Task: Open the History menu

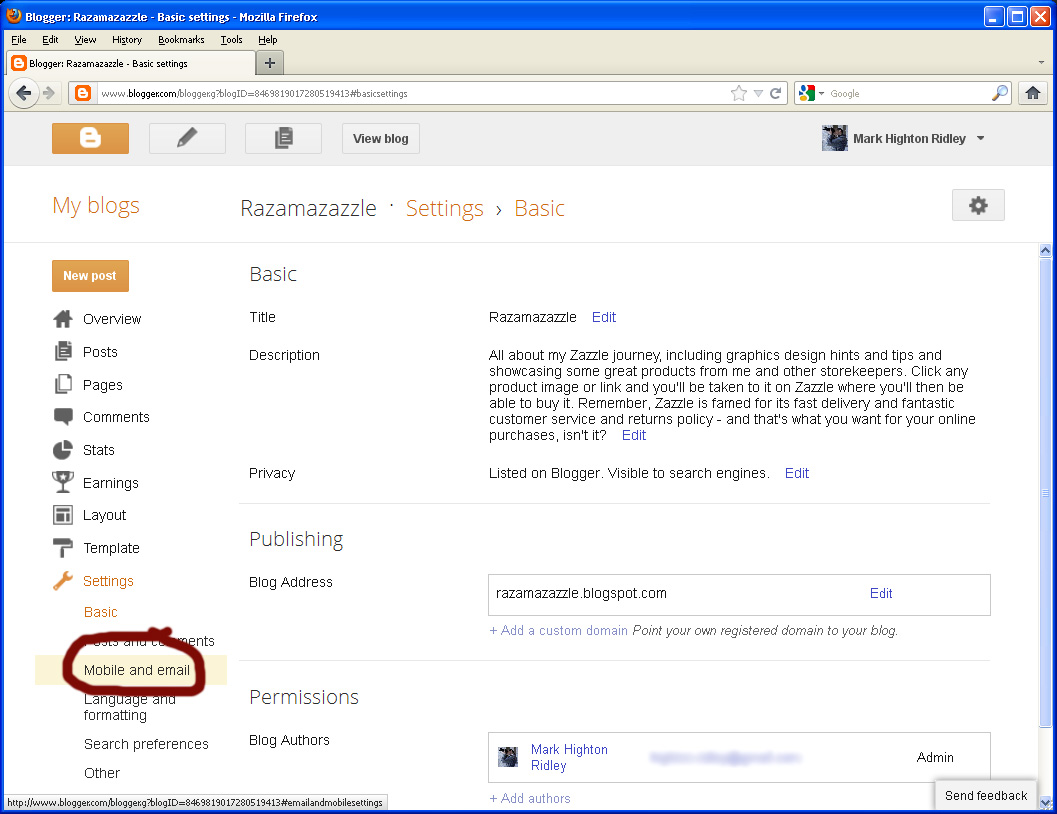Action: (127, 40)
